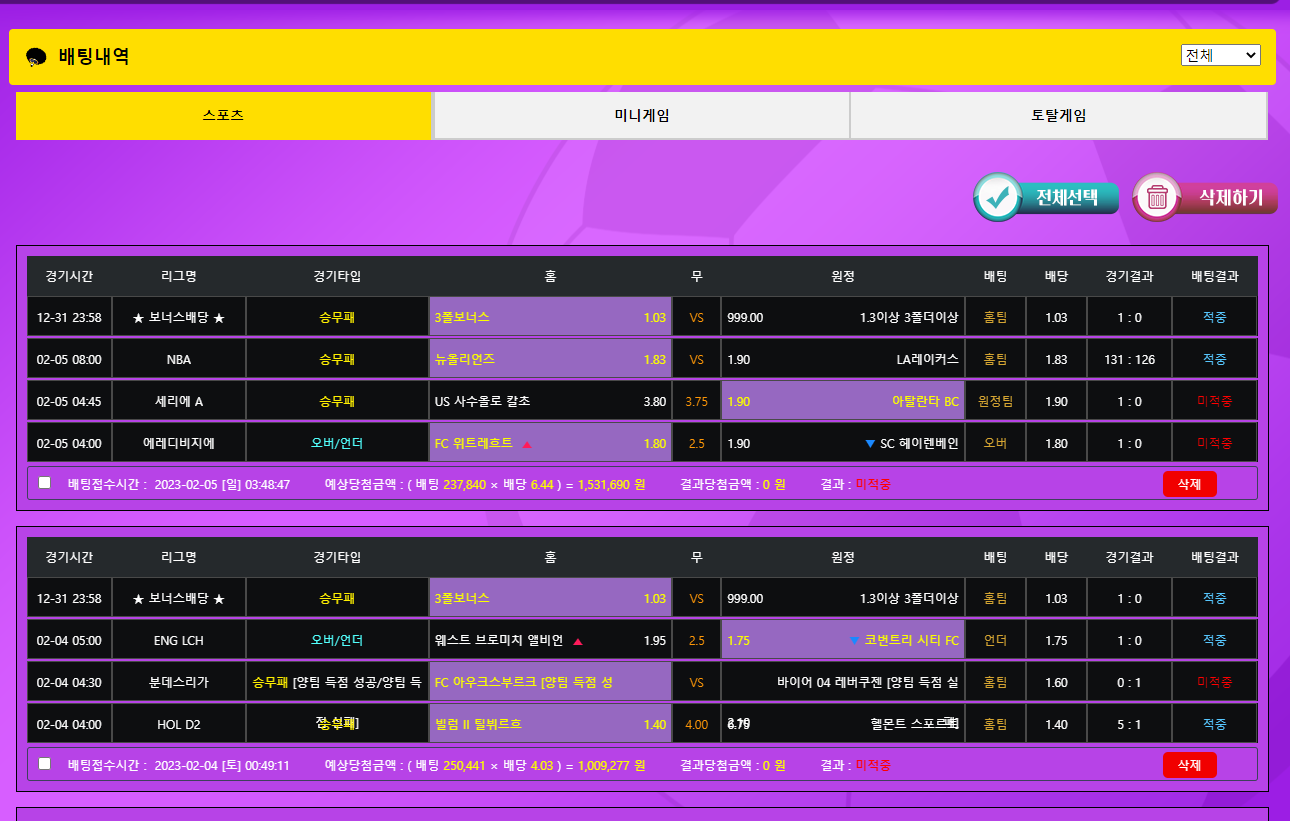Viewport: 1290px width, 821px height.
Task: Click the 빌럼 II 틸뷔르흐 home cell
Action: (550, 724)
